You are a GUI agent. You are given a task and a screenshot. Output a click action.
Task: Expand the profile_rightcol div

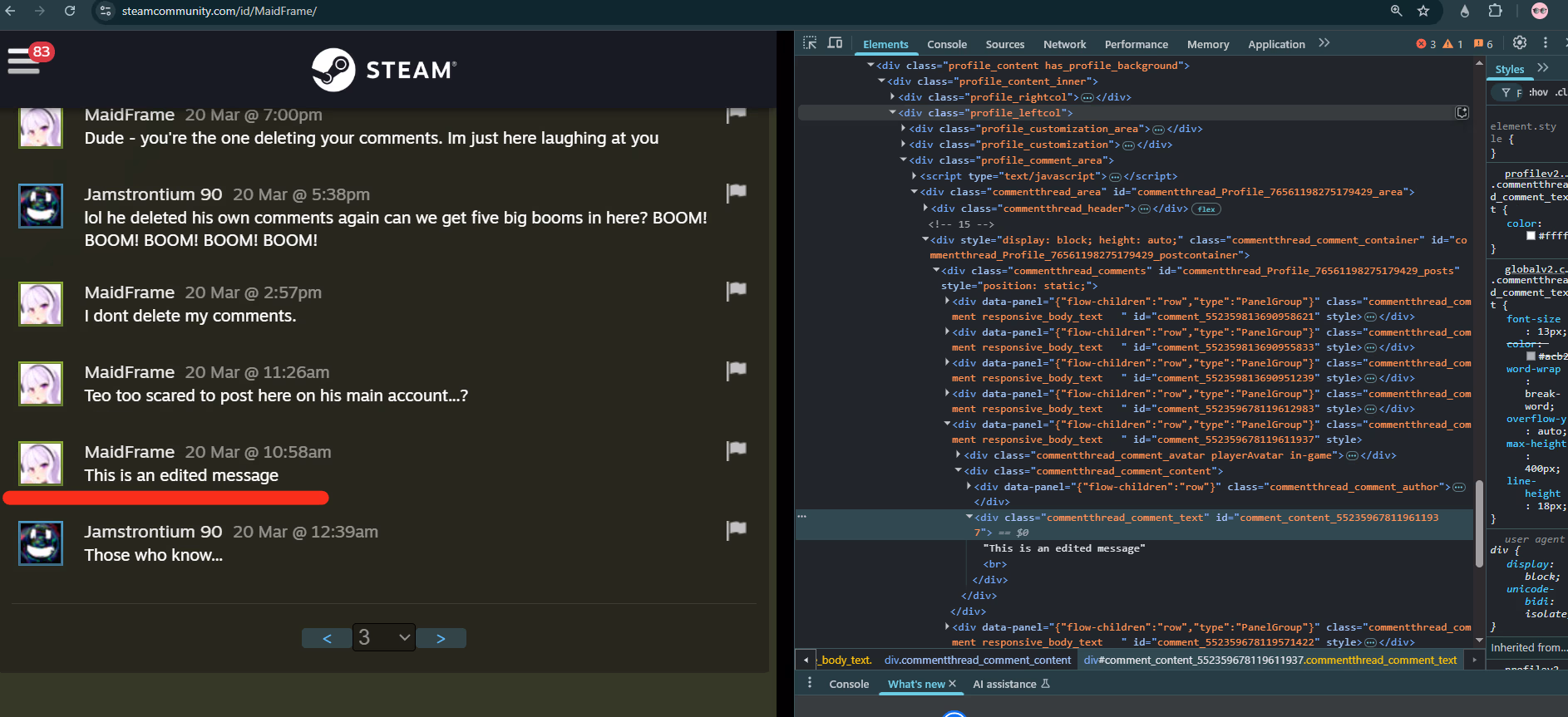point(893,96)
